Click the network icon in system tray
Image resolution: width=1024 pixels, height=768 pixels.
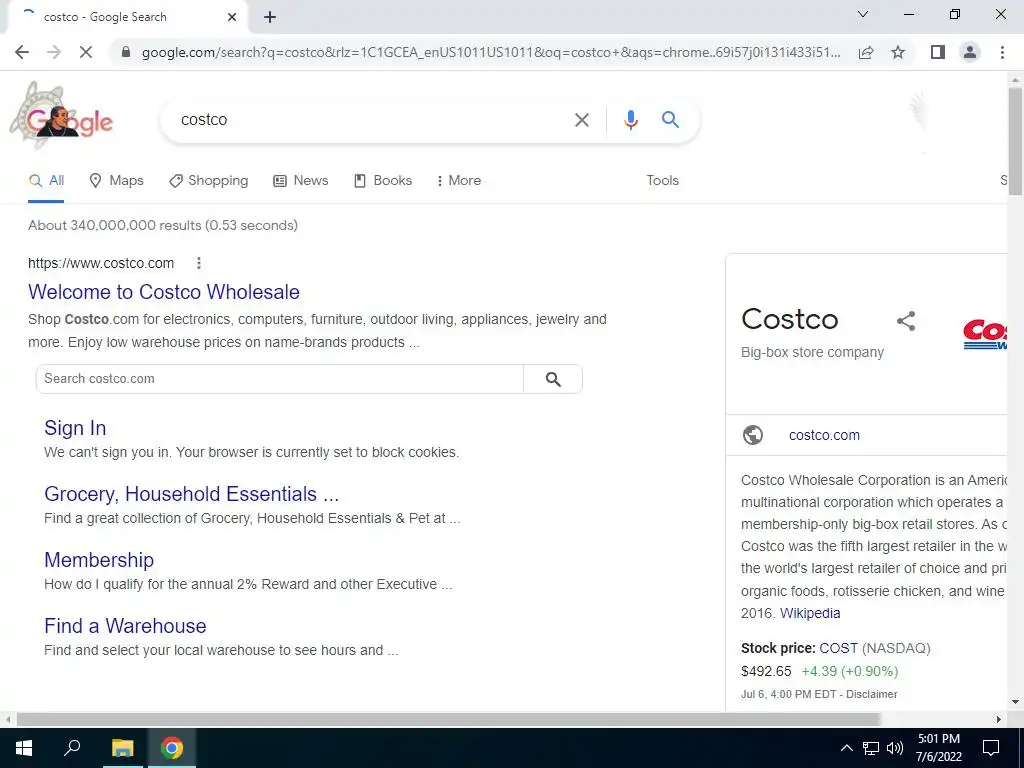pos(871,748)
